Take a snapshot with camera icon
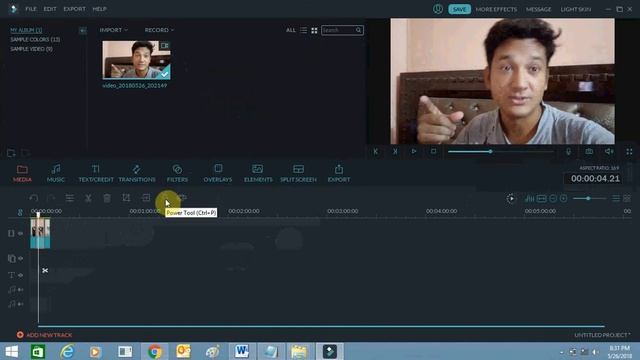Image resolution: width=640 pixels, height=360 pixels. (x=589, y=151)
